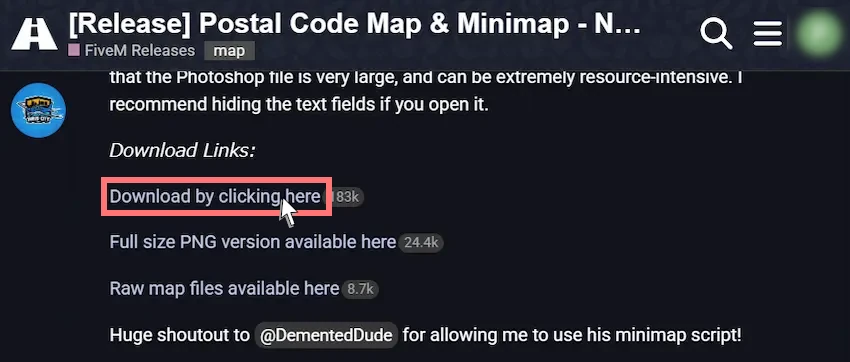Select the map tag
850x362 pixels.
coord(229,51)
